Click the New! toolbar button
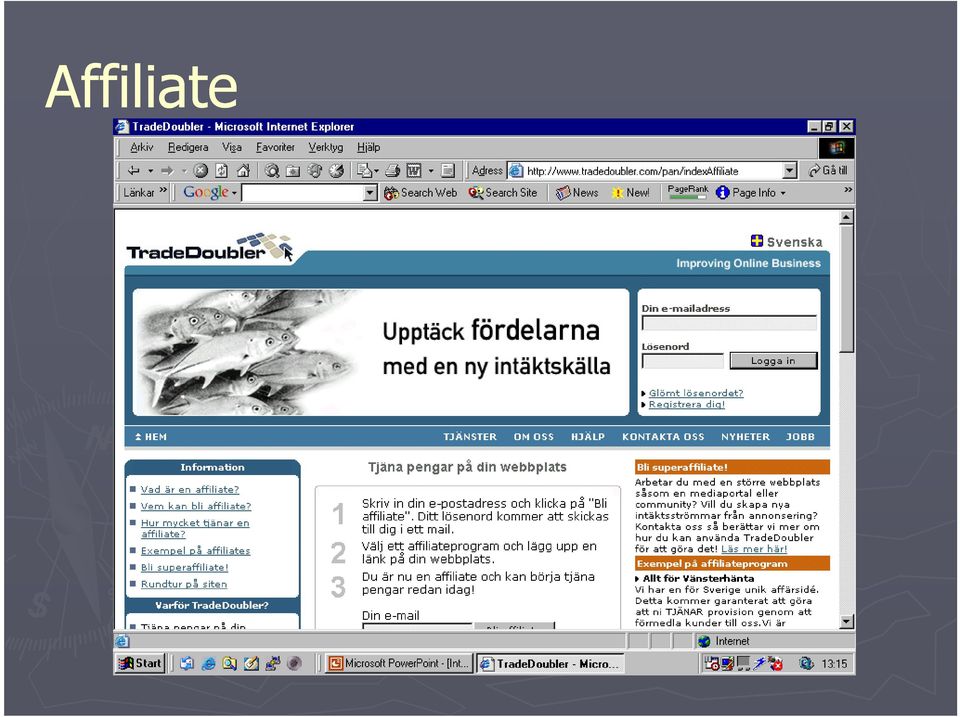 pos(631,193)
